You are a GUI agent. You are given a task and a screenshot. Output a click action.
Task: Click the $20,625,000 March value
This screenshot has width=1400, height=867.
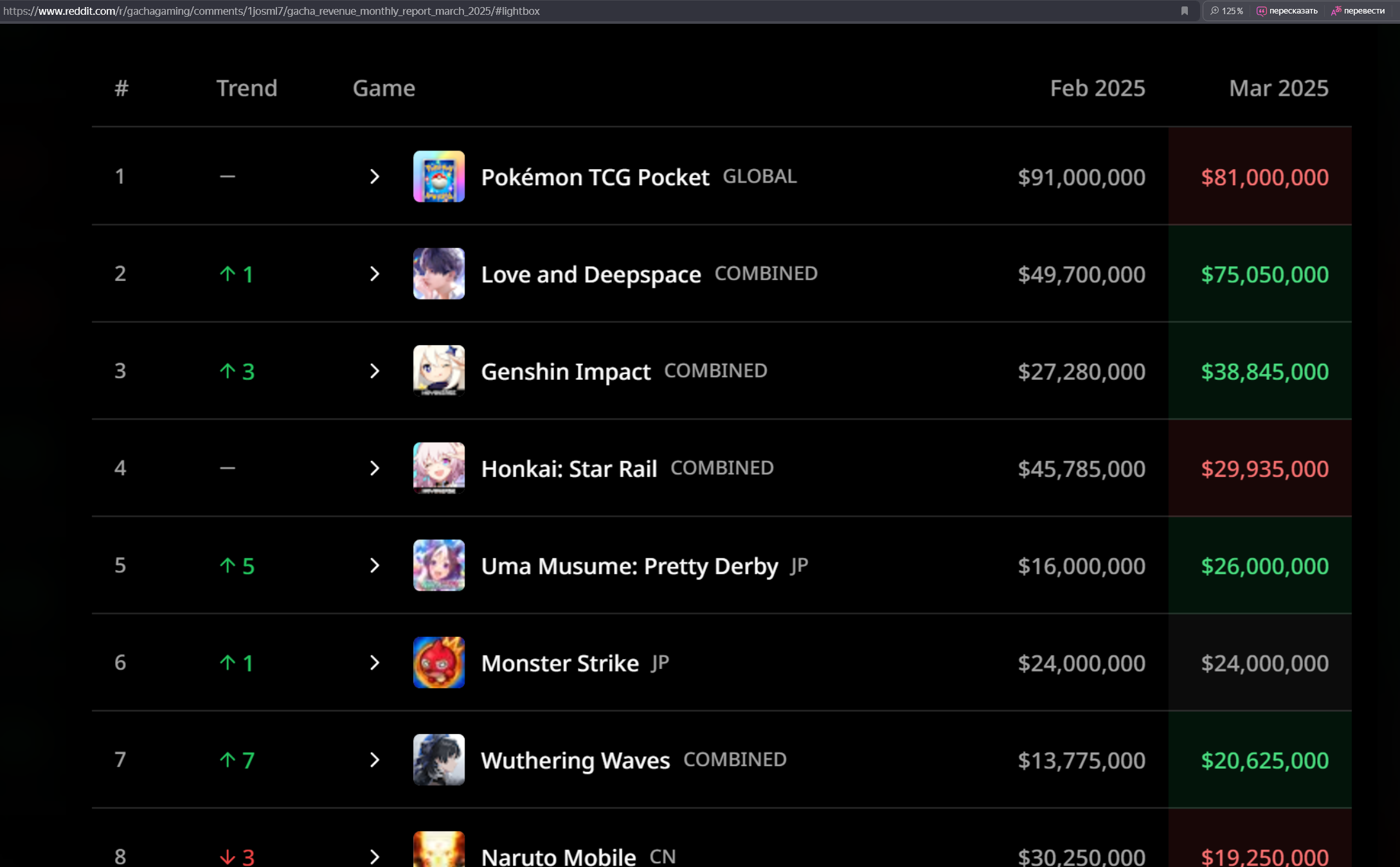(1264, 760)
